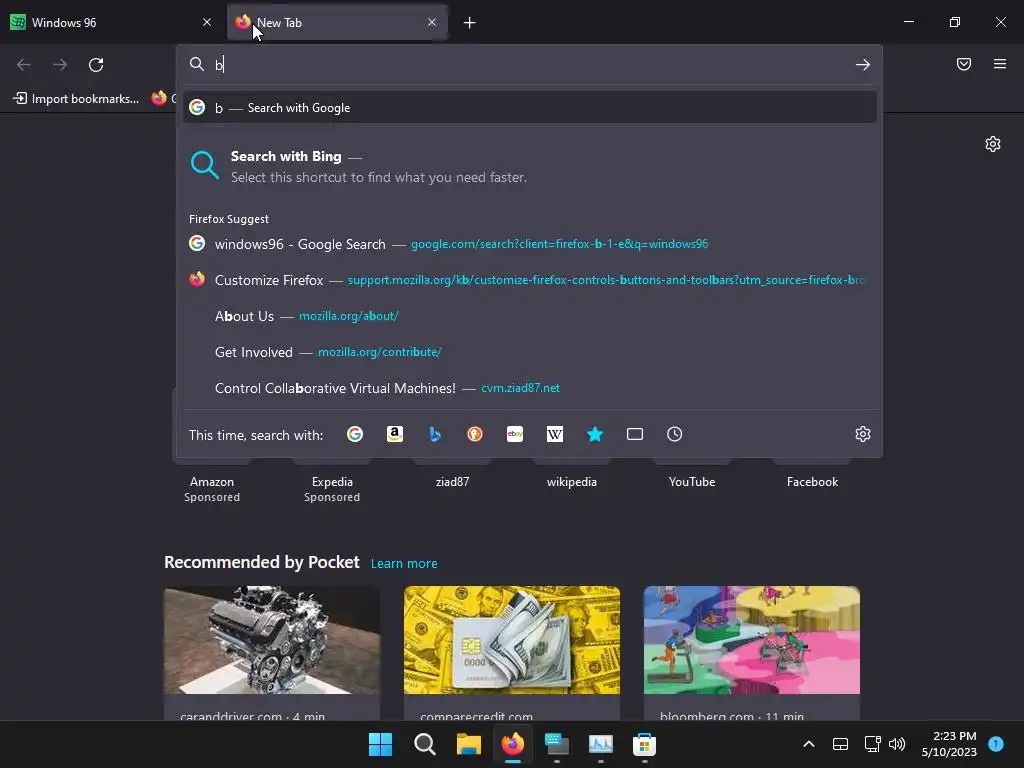This screenshot has height=768, width=1024.
Task: Open the Firefox application menu
Action: pos(1000,64)
